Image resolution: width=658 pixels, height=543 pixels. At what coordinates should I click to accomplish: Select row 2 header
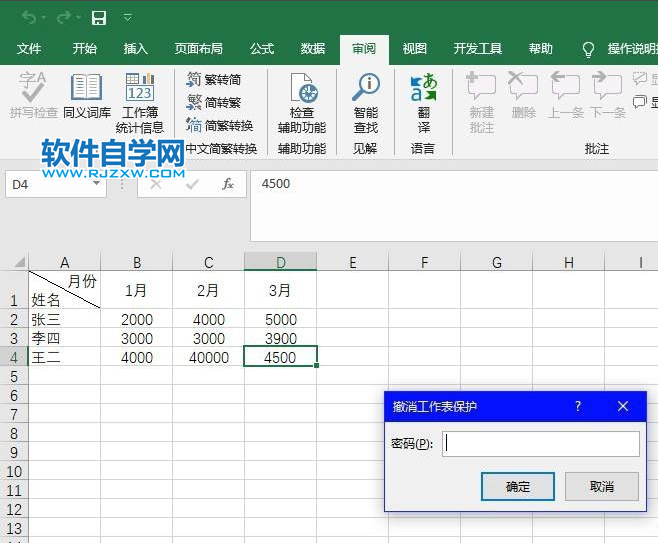pos(14,319)
